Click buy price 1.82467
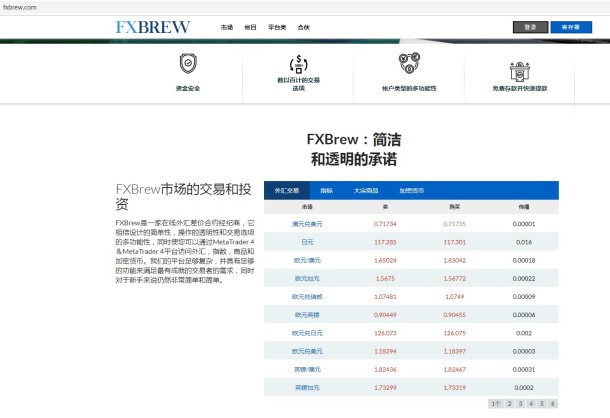Viewport: 610px width, 418px height. pyautogui.click(x=454, y=369)
